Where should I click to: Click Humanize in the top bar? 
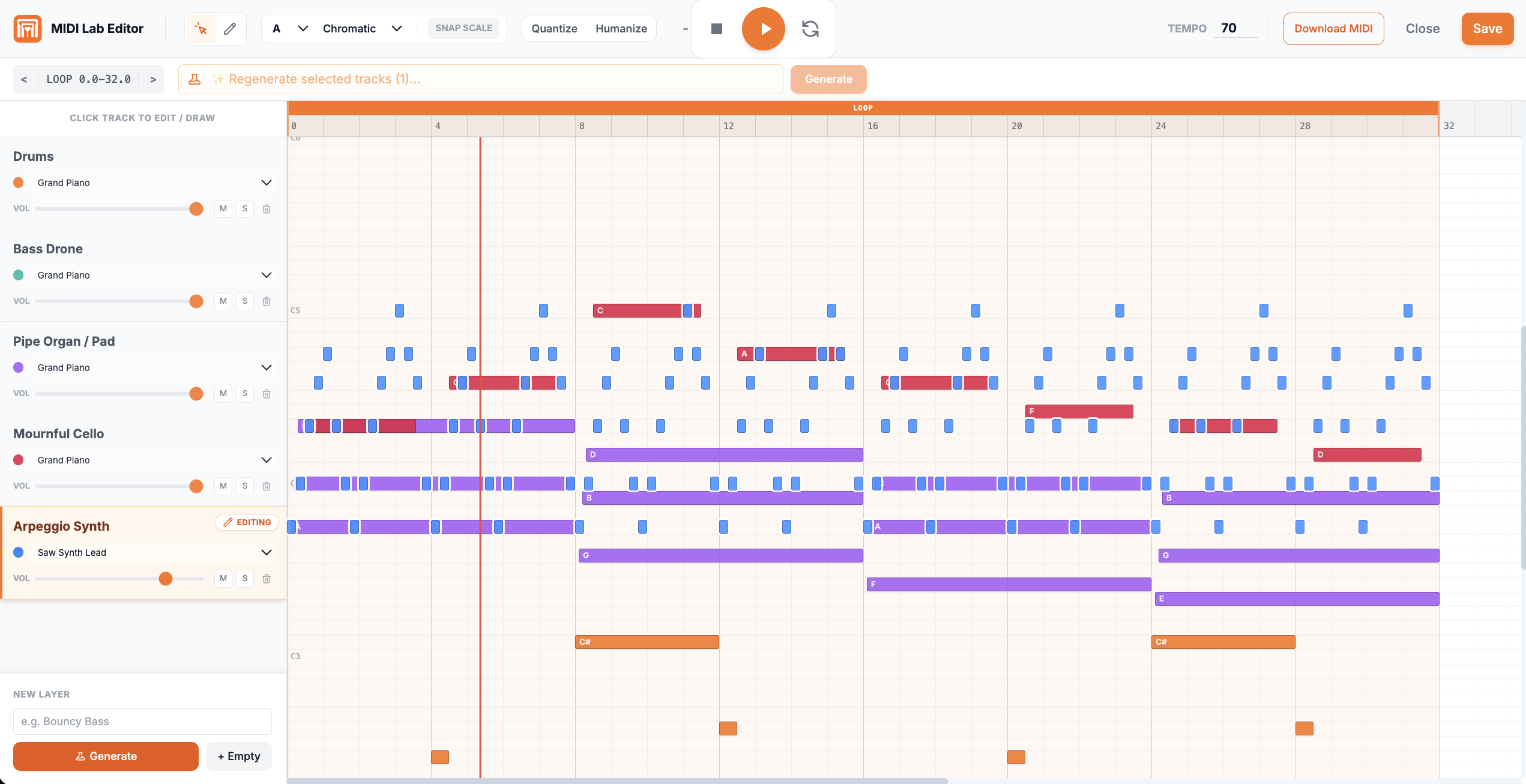point(621,28)
